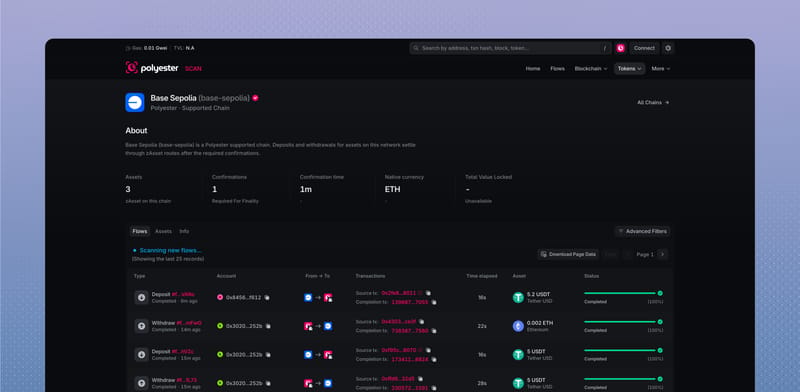This screenshot has width=800, height=392.
Task: Open the pink network icon beside Connect
Action: pyautogui.click(x=620, y=48)
